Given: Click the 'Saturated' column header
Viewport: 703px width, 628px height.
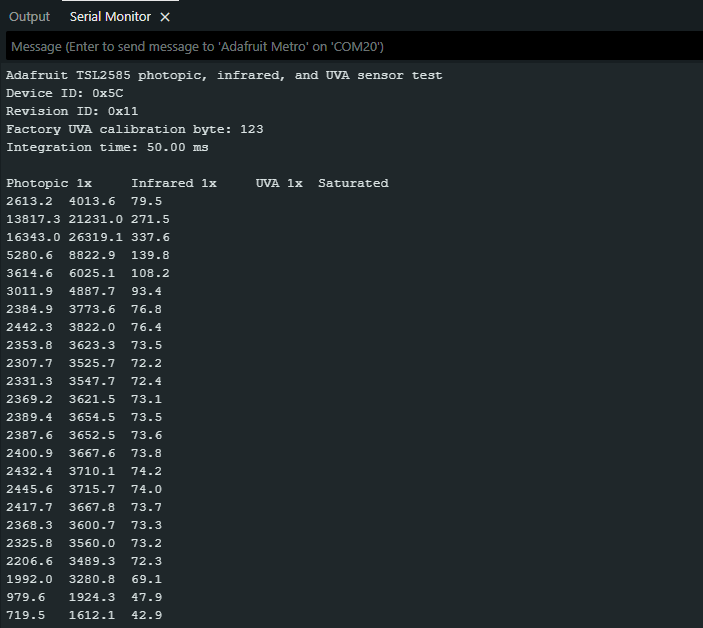Looking at the screenshot, I should coord(353,183).
